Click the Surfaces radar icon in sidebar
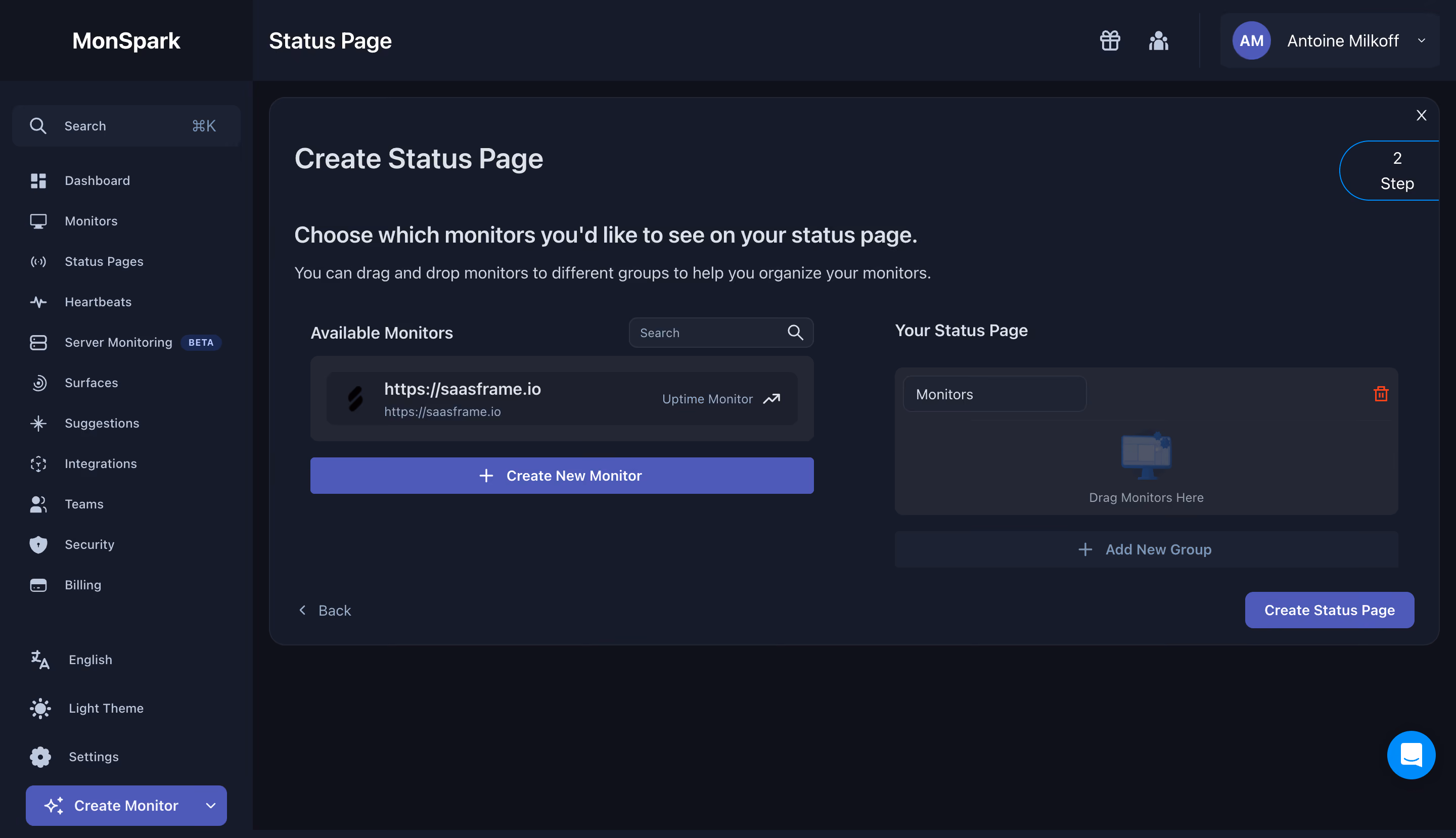This screenshot has width=1456, height=838. pos(38,383)
